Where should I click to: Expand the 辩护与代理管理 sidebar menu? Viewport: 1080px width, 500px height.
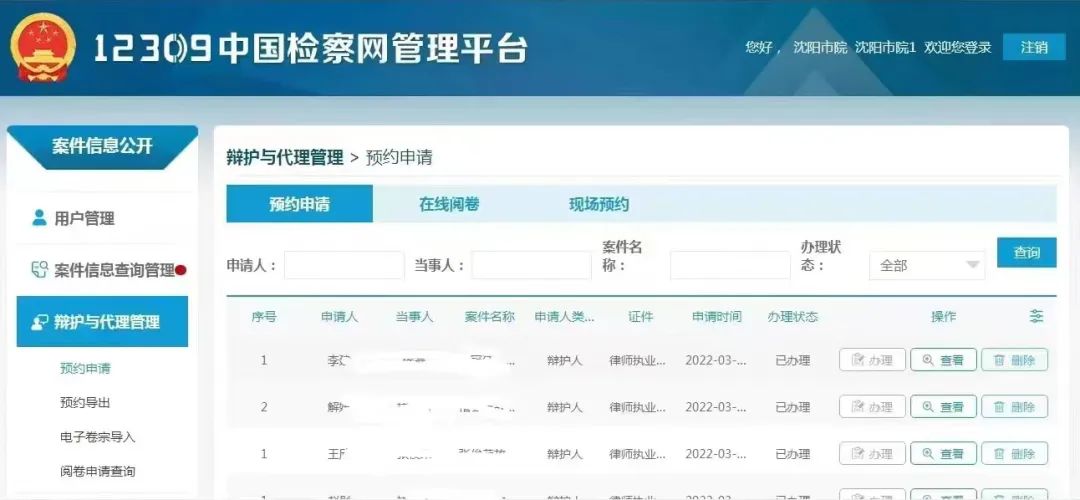[106, 322]
